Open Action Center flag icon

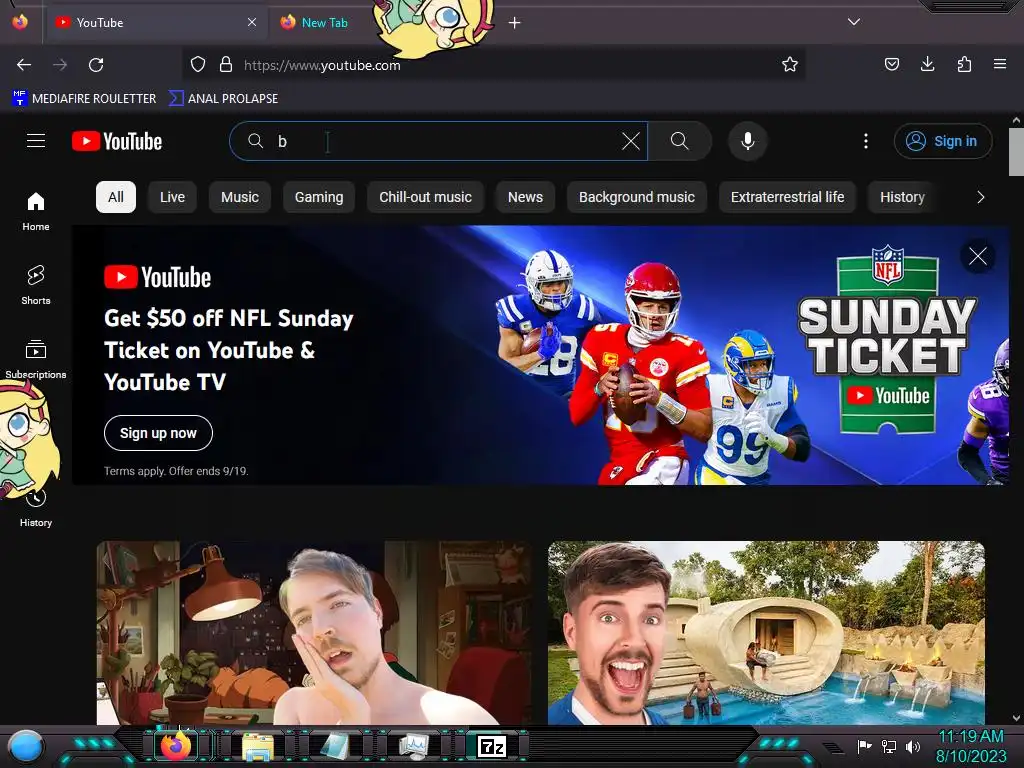pos(865,746)
